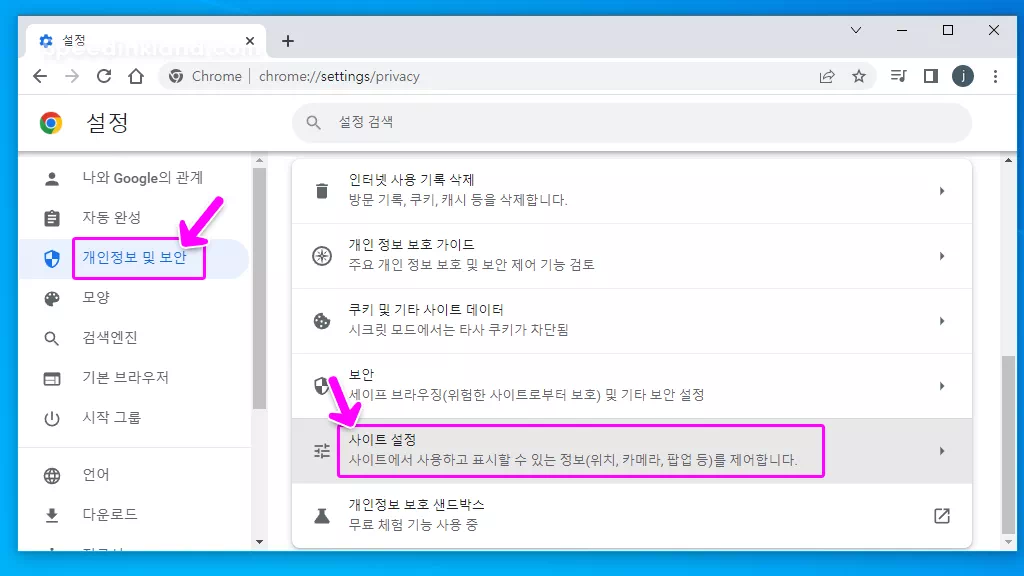This screenshot has height=576, width=1024.
Task: Click the browser window icon for 기본 브라우저
Action: tap(52, 378)
